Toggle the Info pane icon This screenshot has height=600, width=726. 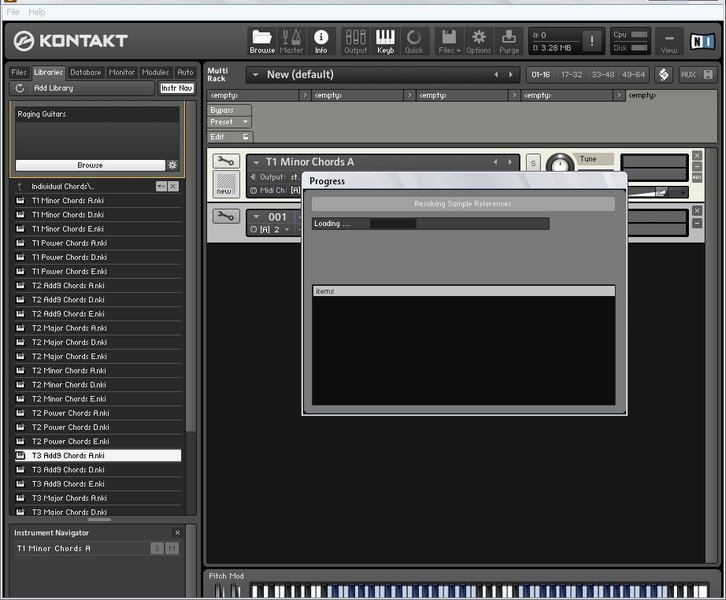[321, 40]
